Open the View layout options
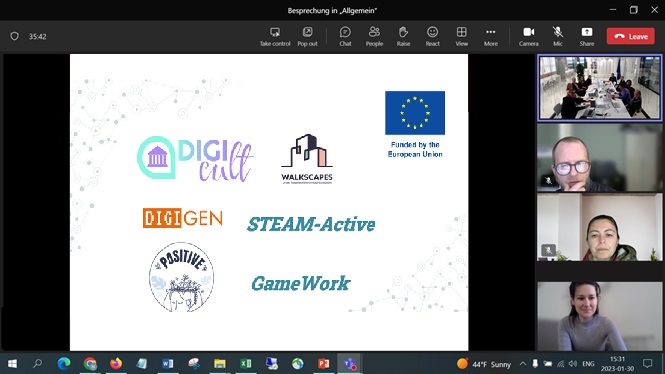 (x=461, y=36)
